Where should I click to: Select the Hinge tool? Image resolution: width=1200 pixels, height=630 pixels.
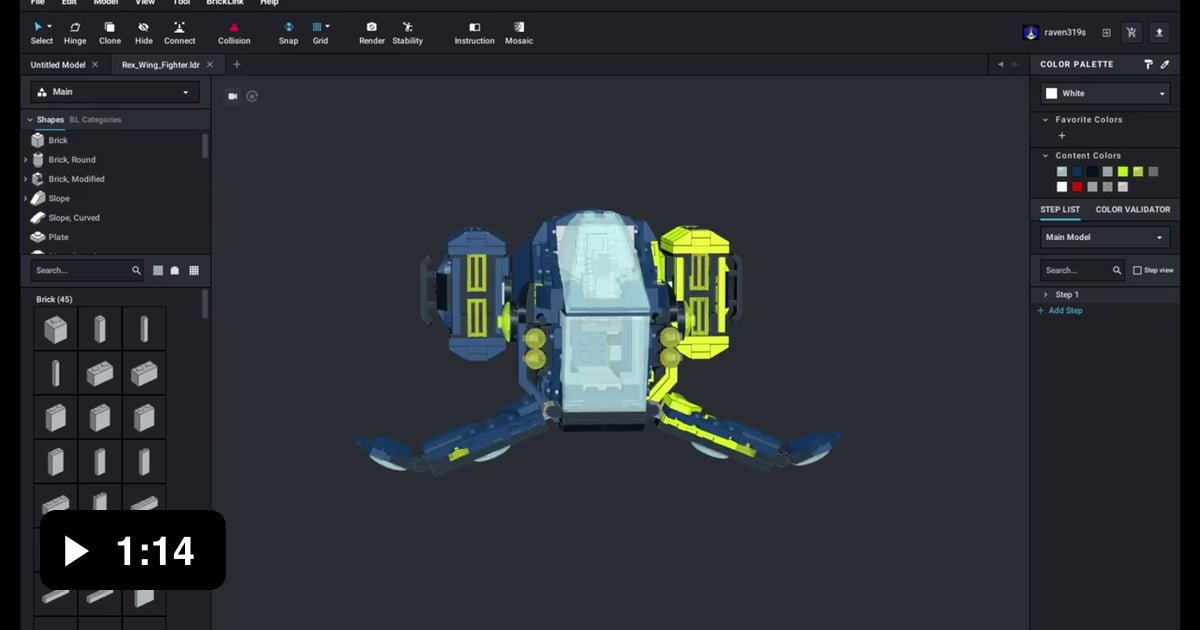75,33
